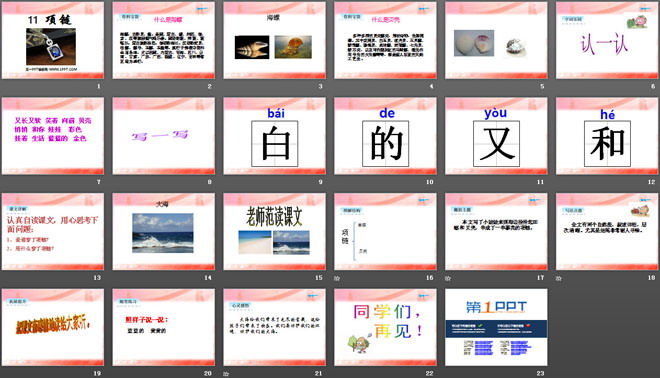Select slide 13 with reading questions
Image resolution: width=660 pixels, height=378 pixels.
[53, 232]
